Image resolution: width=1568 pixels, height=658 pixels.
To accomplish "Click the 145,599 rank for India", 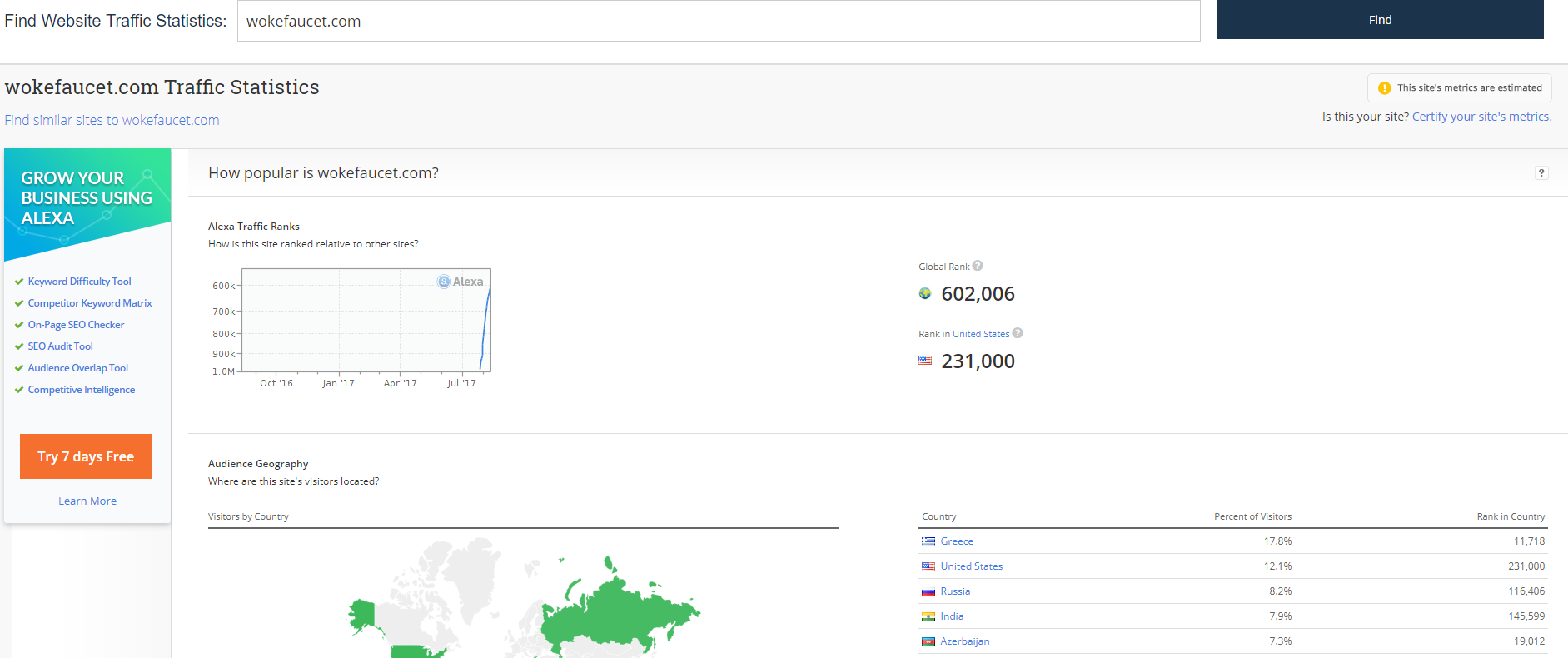I will coord(1526,616).
